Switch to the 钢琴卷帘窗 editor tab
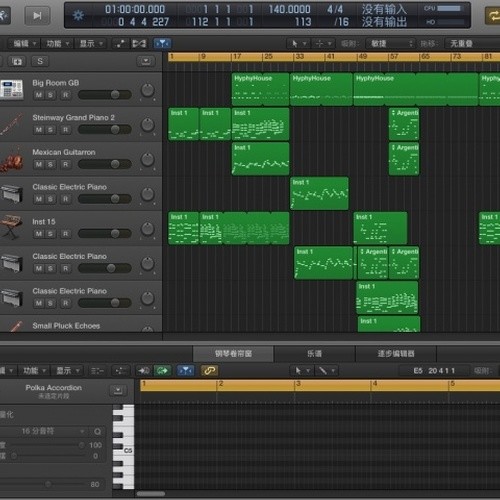Screen dimensions: 500x500 pyautogui.click(x=233, y=354)
